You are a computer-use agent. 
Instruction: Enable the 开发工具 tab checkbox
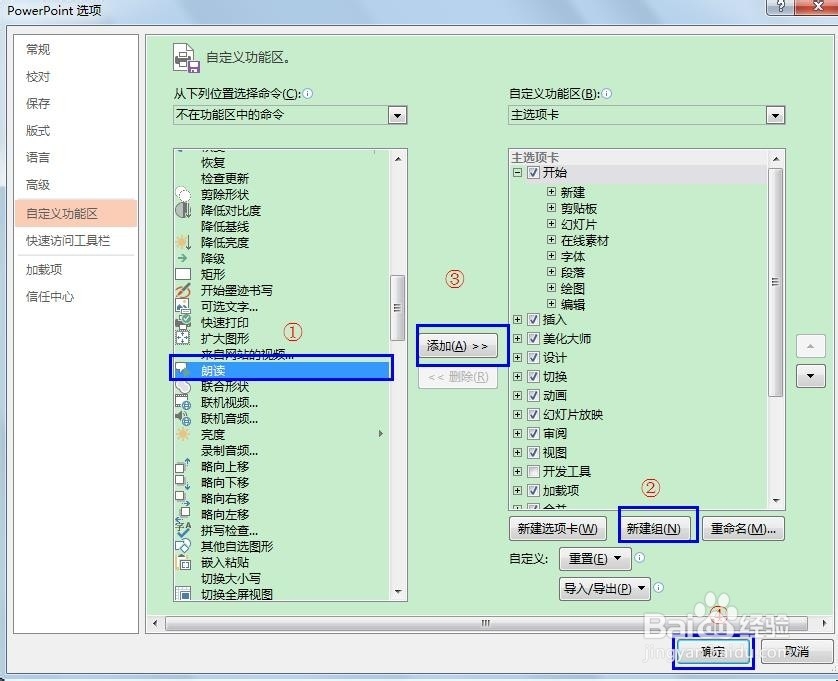(x=533, y=471)
